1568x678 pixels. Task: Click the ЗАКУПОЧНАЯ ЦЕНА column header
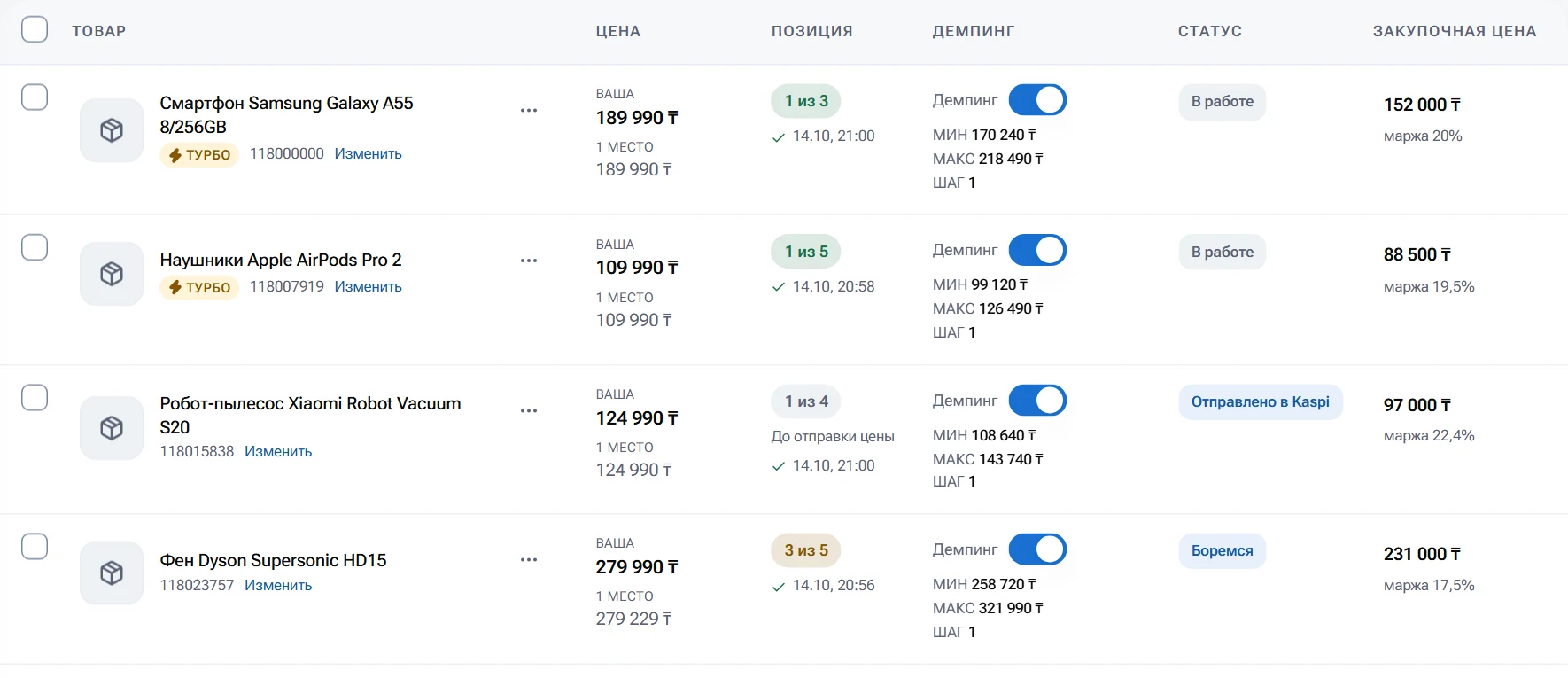tap(1455, 31)
